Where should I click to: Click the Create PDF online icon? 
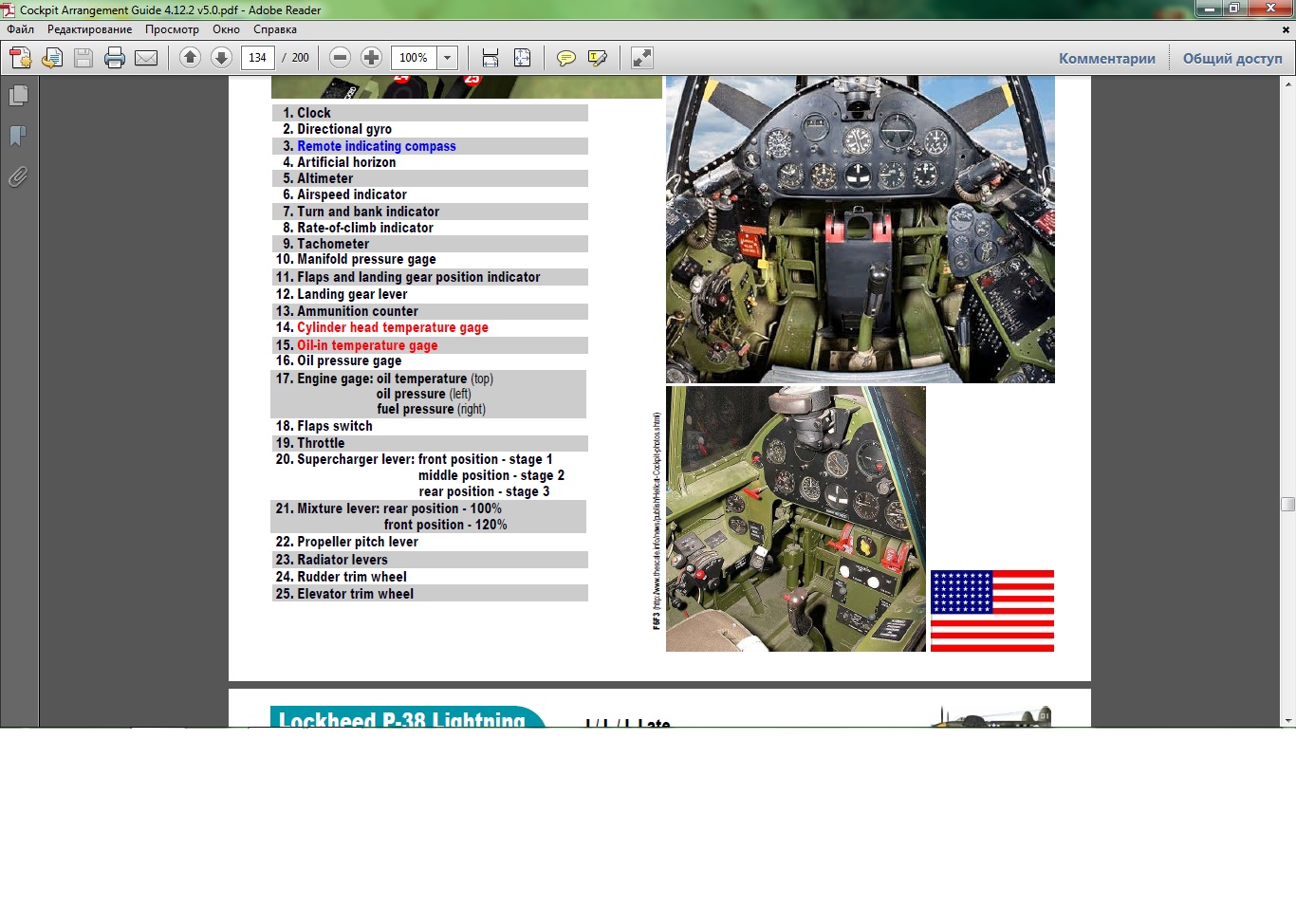20,58
